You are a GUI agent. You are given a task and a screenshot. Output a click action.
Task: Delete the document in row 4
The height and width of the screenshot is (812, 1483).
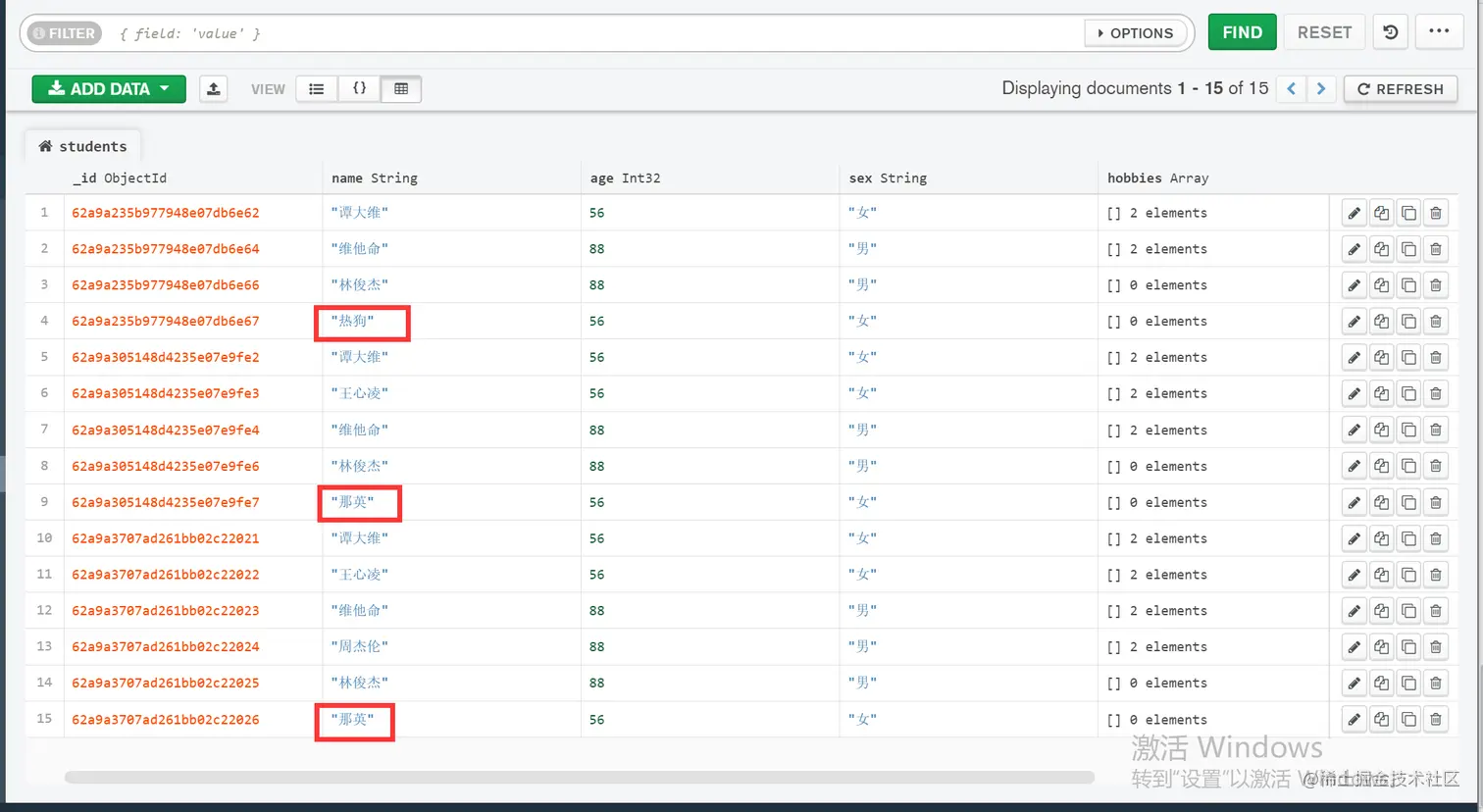(1436, 322)
